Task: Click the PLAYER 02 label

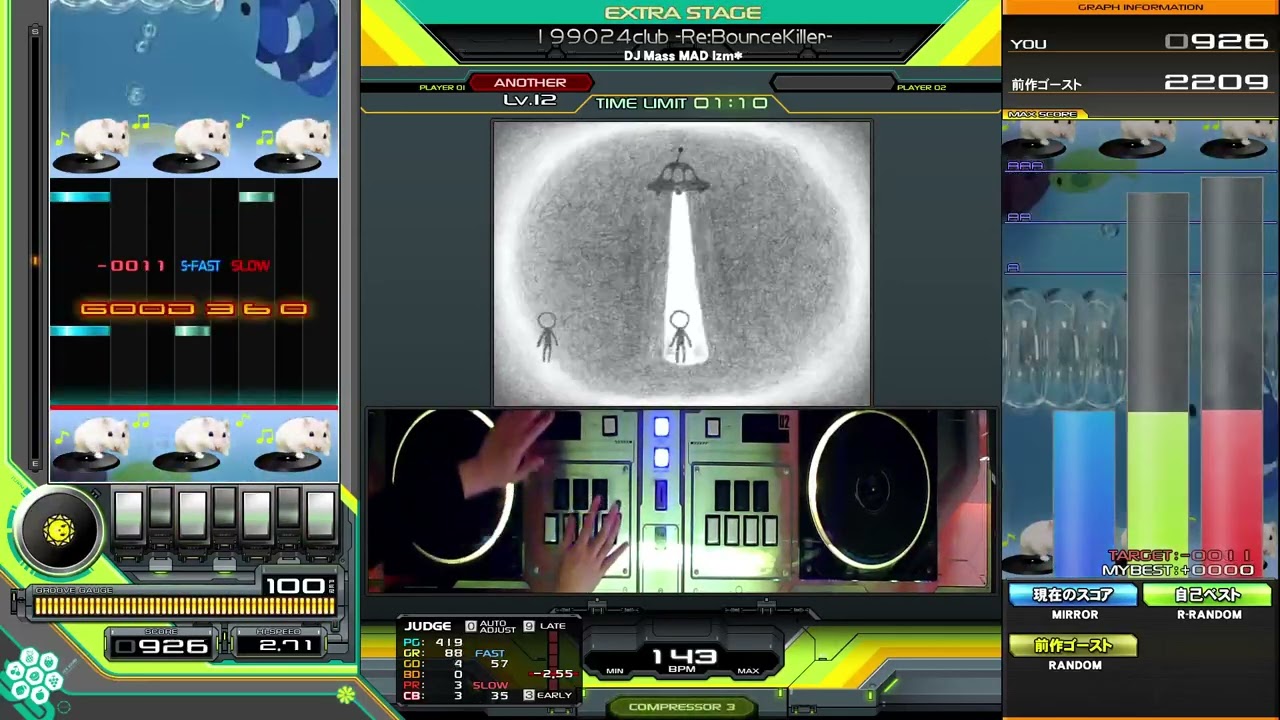Action: coord(921,88)
